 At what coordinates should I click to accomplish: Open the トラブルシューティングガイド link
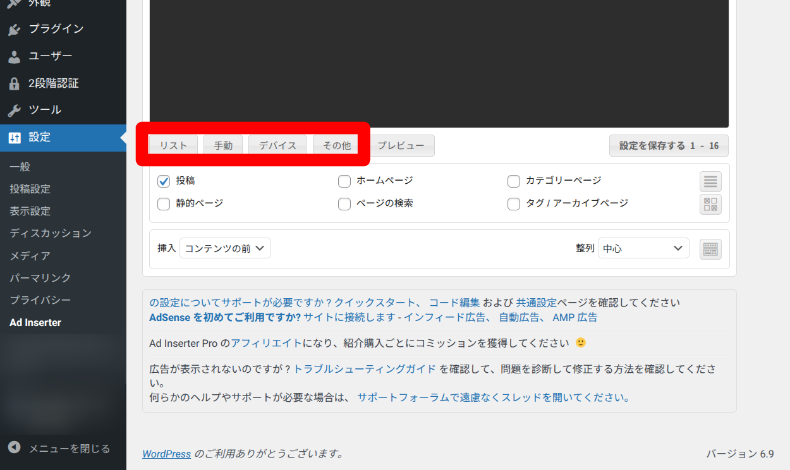click(364, 369)
